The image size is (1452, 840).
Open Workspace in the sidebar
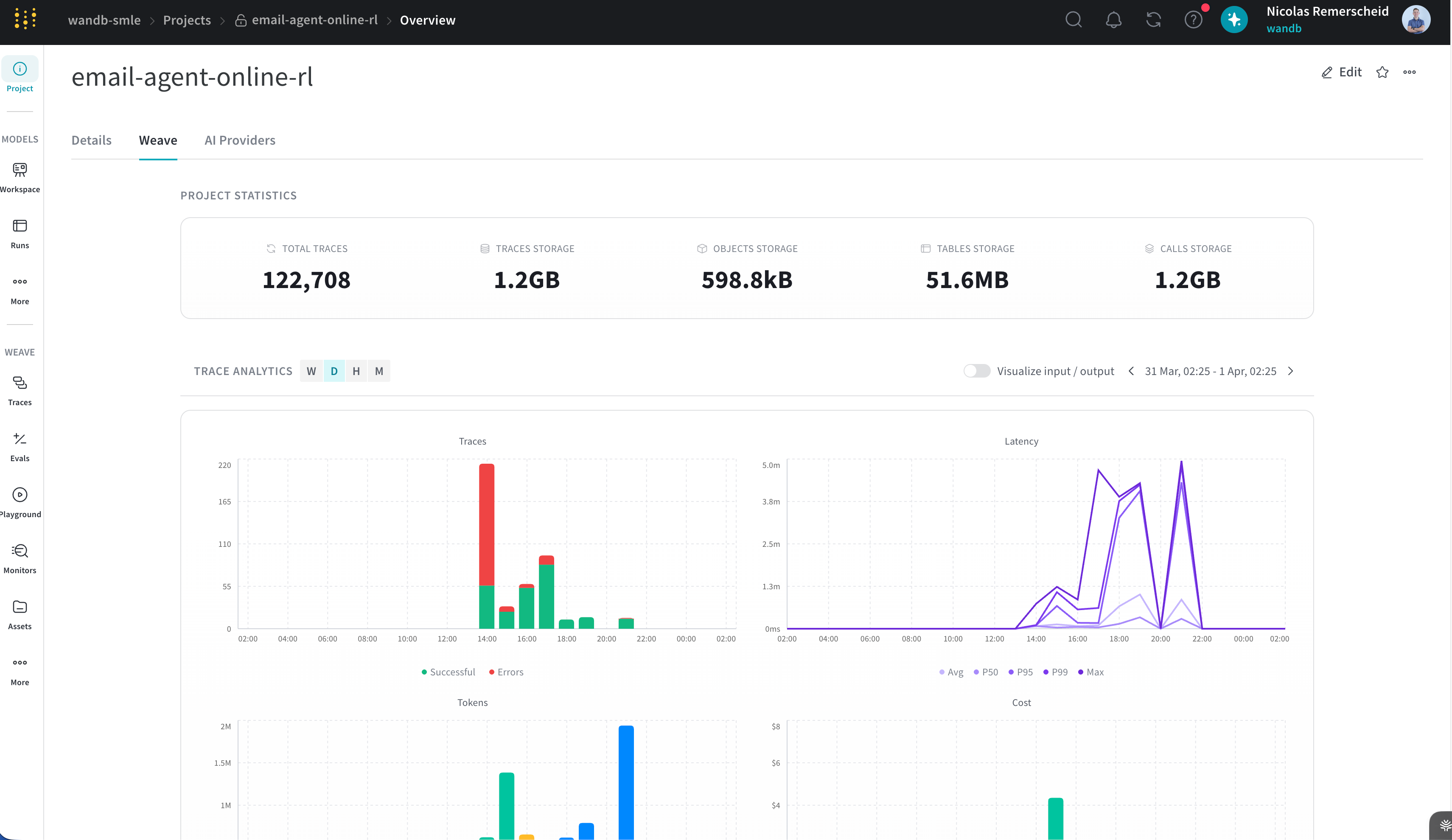20,177
